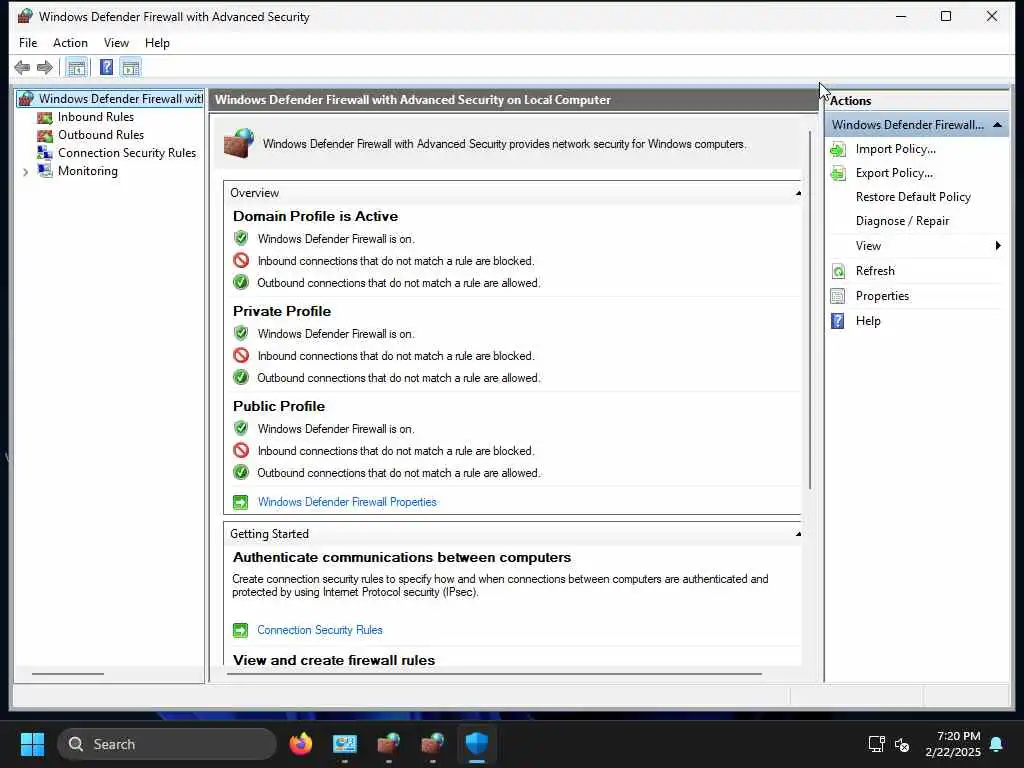Click the Help icon in Actions pane

[x=838, y=321]
